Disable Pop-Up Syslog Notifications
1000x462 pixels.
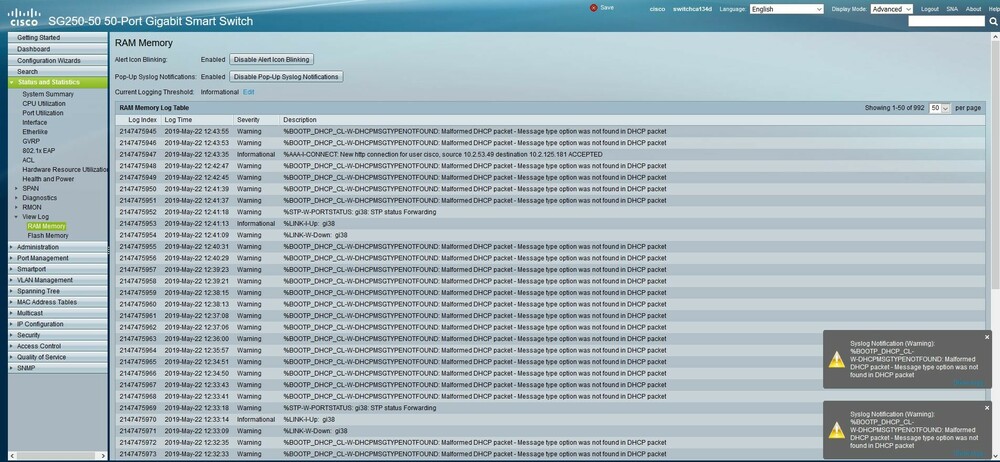click(286, 76)
